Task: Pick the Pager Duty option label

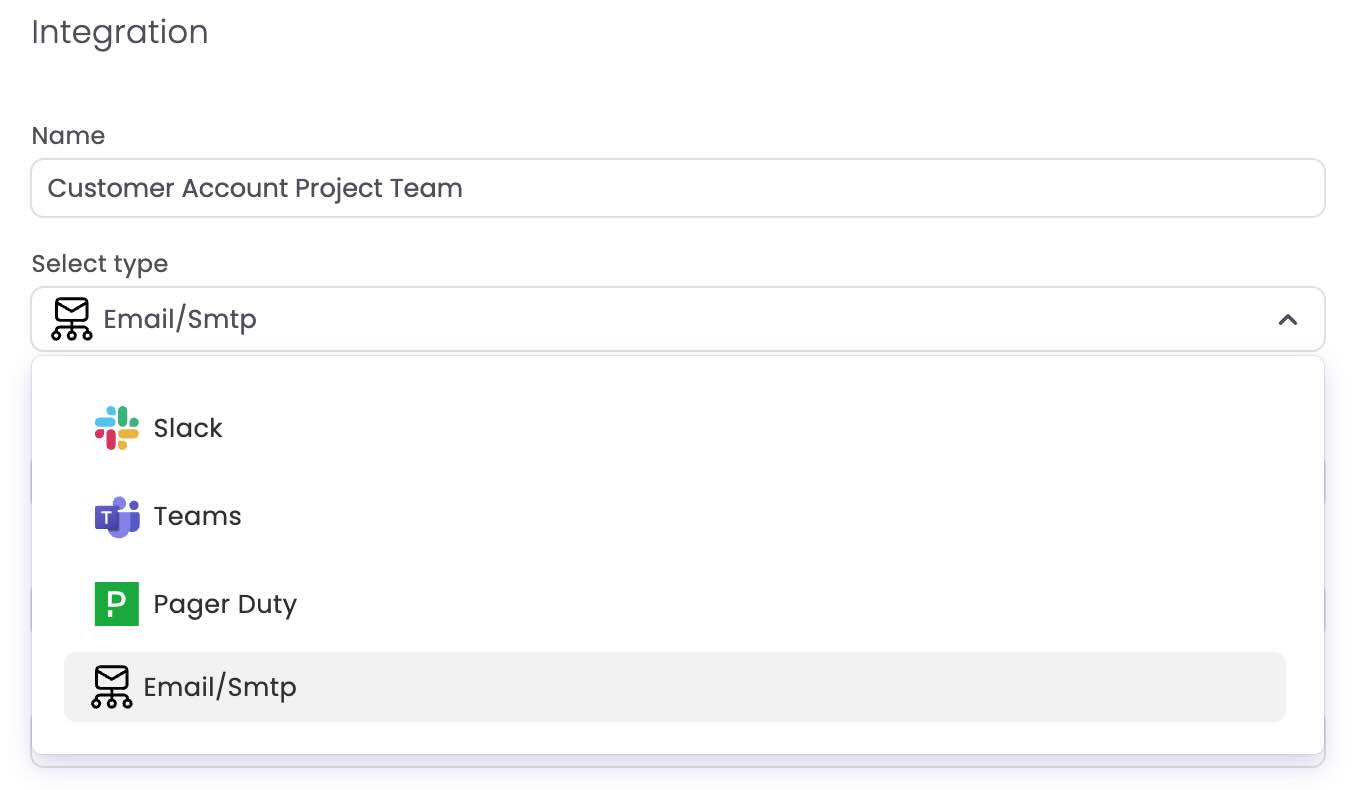Action: click(x=225, y=604)
